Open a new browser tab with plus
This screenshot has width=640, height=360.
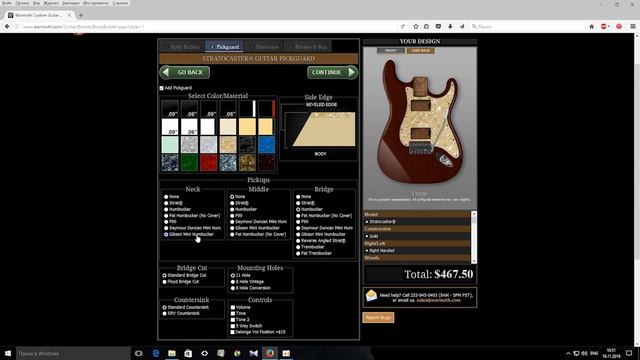(x=81, y=15)
